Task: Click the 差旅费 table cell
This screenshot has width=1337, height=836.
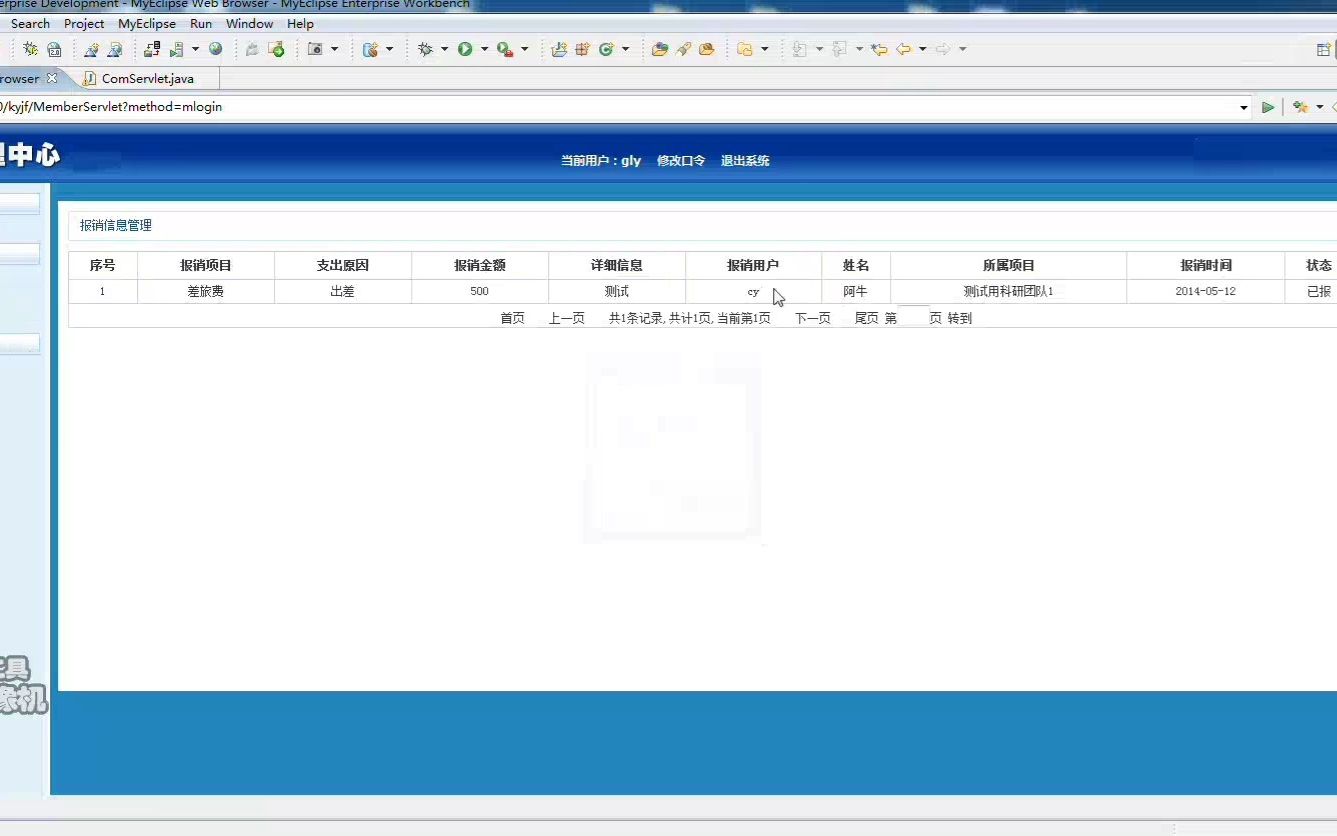Action: pos(205,292)
